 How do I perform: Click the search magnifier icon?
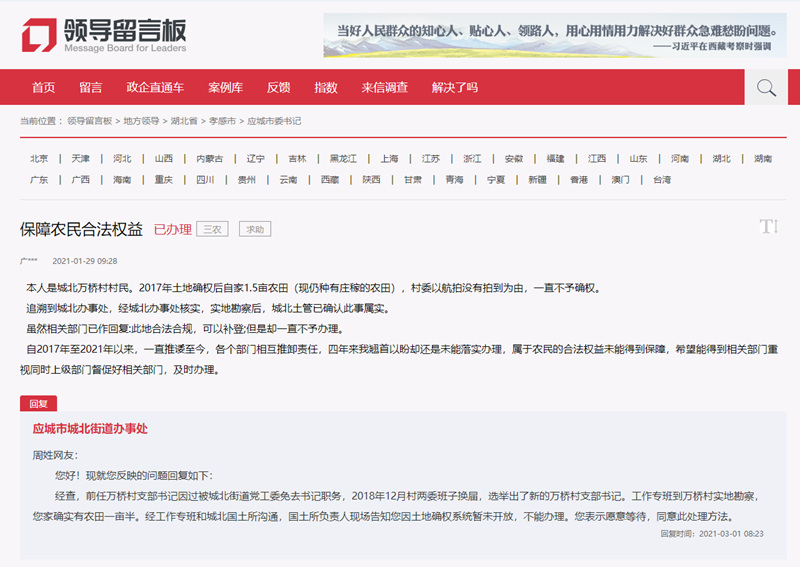pos(766,87)
